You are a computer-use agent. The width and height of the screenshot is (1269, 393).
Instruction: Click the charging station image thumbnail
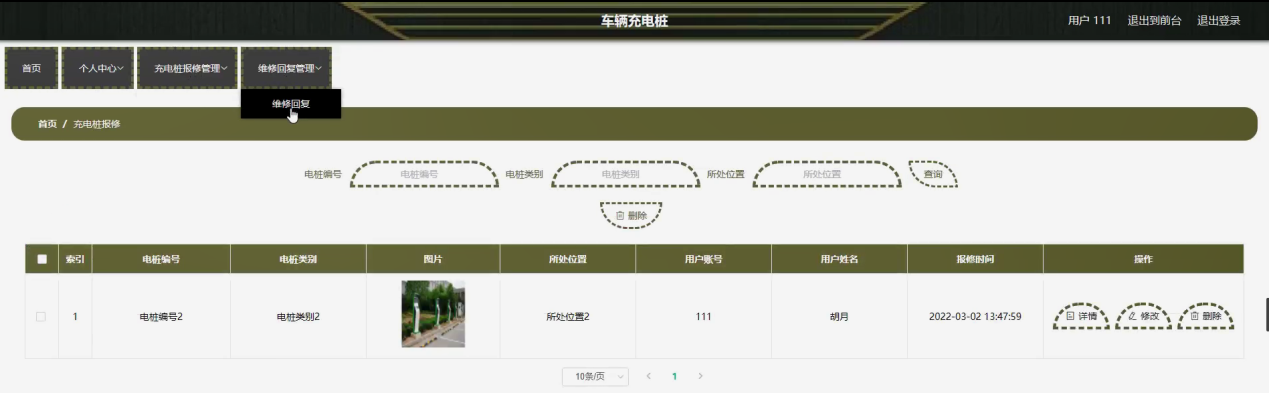[433, 314]
